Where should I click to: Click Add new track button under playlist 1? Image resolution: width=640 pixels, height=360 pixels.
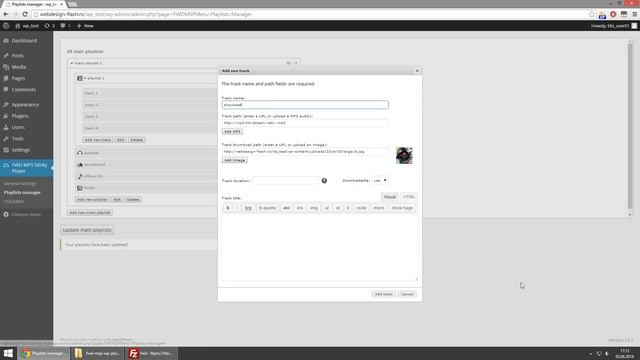[x=98, y=140]
